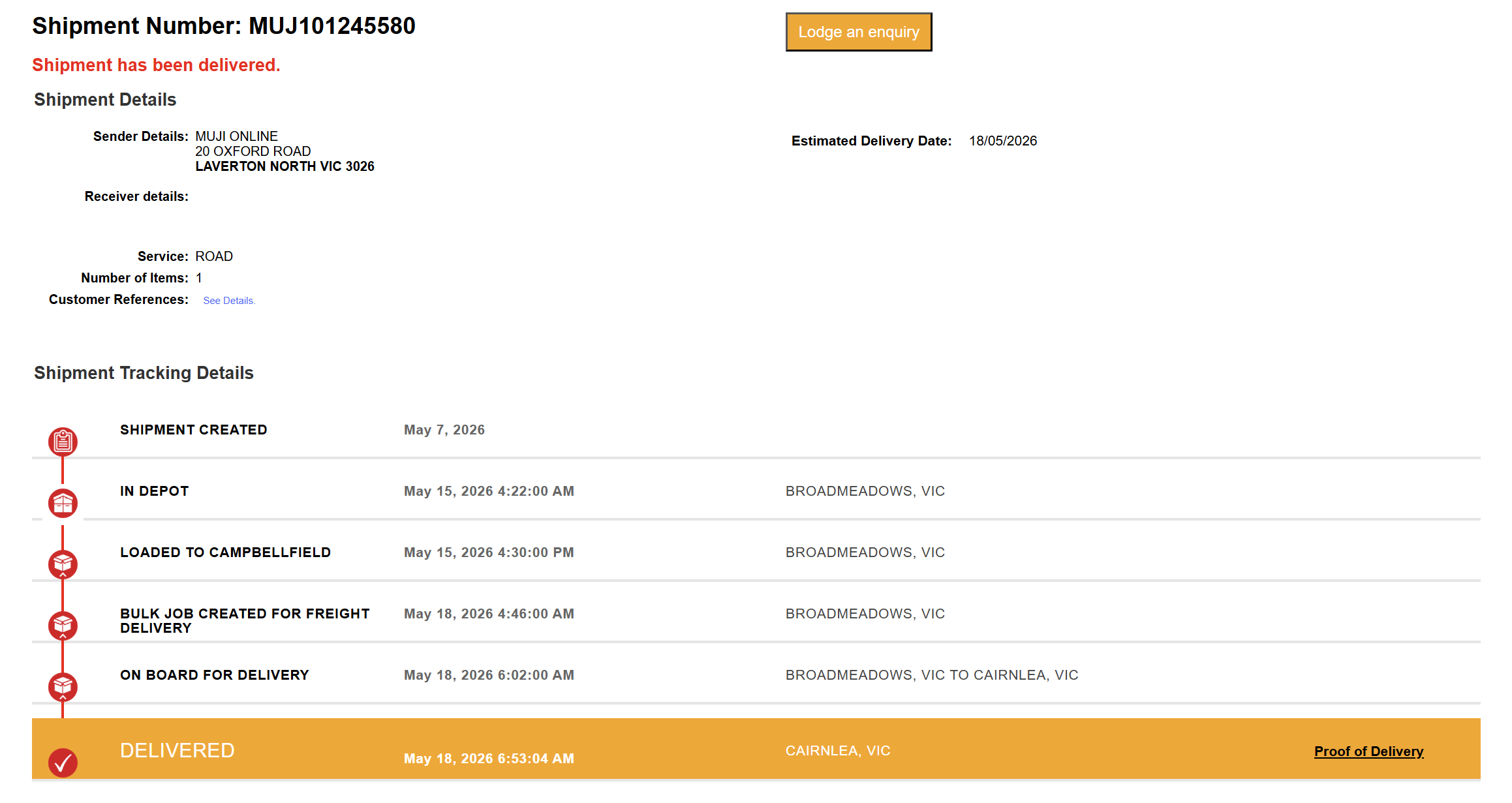The image size is (1512, 803).
Task: Click the date May 7, 2026
Action: 444,430
